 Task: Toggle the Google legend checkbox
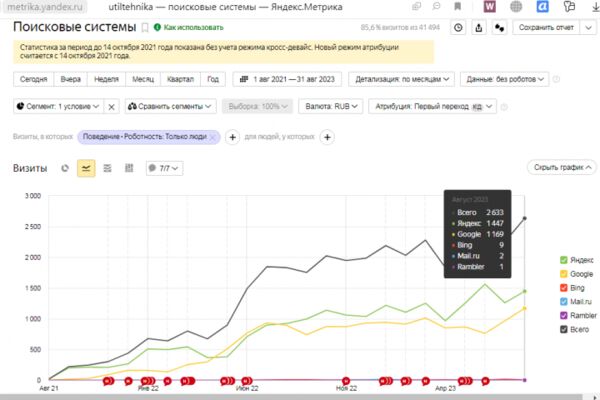click(x=564, y=274)
